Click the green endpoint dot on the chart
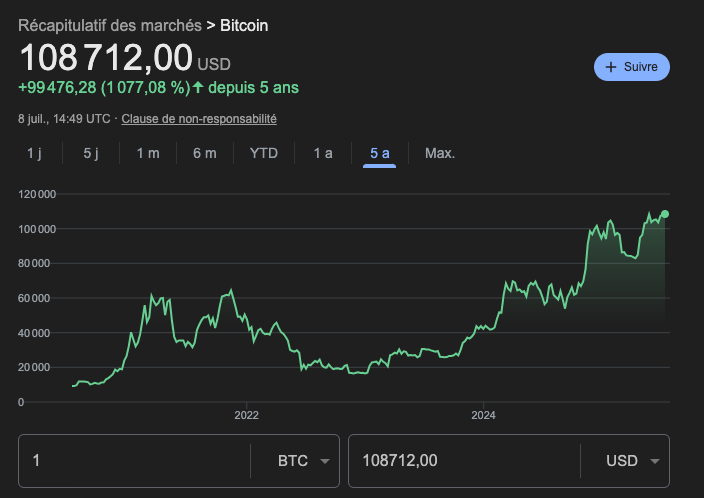Image resolution: width=704 pixels, height=498 pixels. click(x=665, y=214)
